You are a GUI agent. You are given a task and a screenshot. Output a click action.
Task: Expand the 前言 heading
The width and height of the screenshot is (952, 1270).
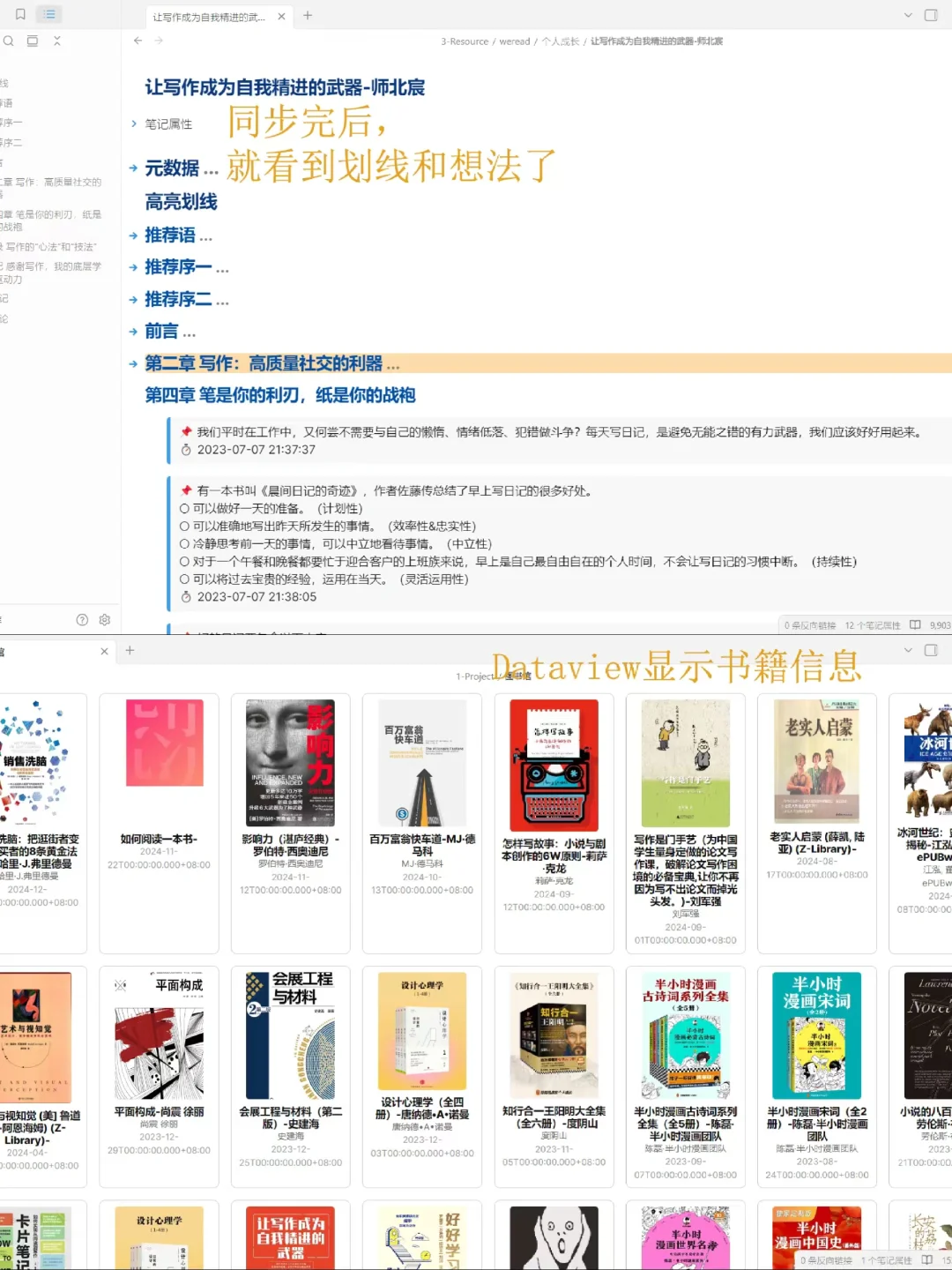(134, 332)
